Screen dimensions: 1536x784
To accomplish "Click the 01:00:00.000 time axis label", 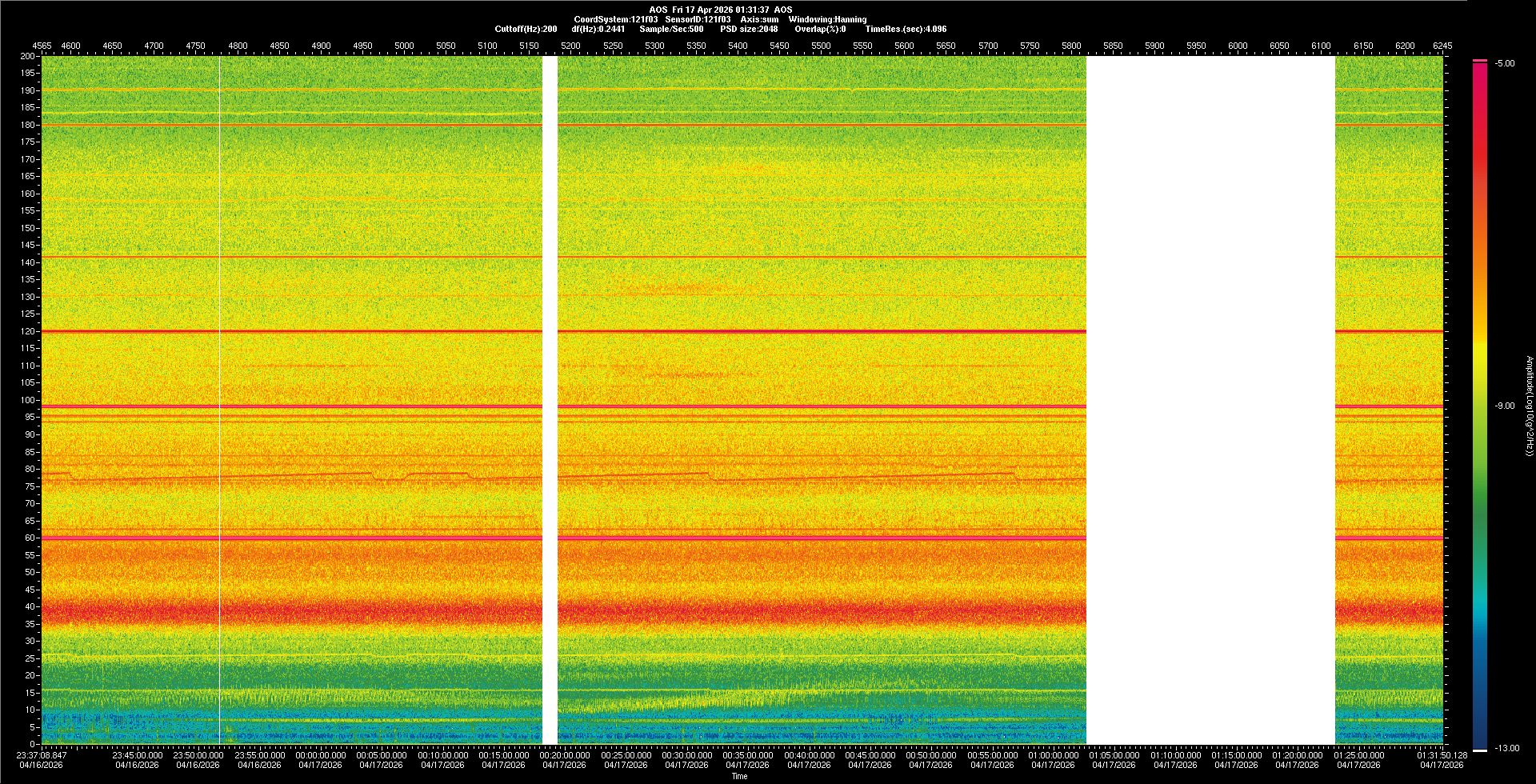I will [1054, 755].
